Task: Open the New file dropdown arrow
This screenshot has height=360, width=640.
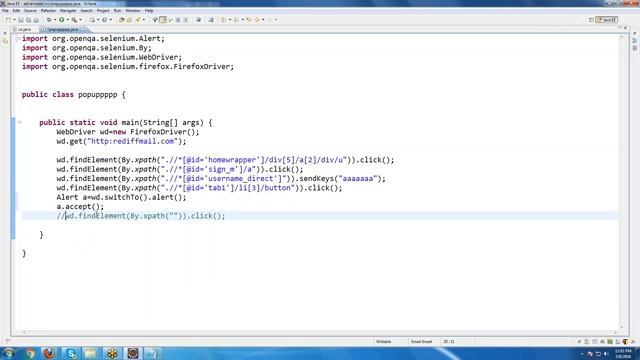Action: pos(15,20)
